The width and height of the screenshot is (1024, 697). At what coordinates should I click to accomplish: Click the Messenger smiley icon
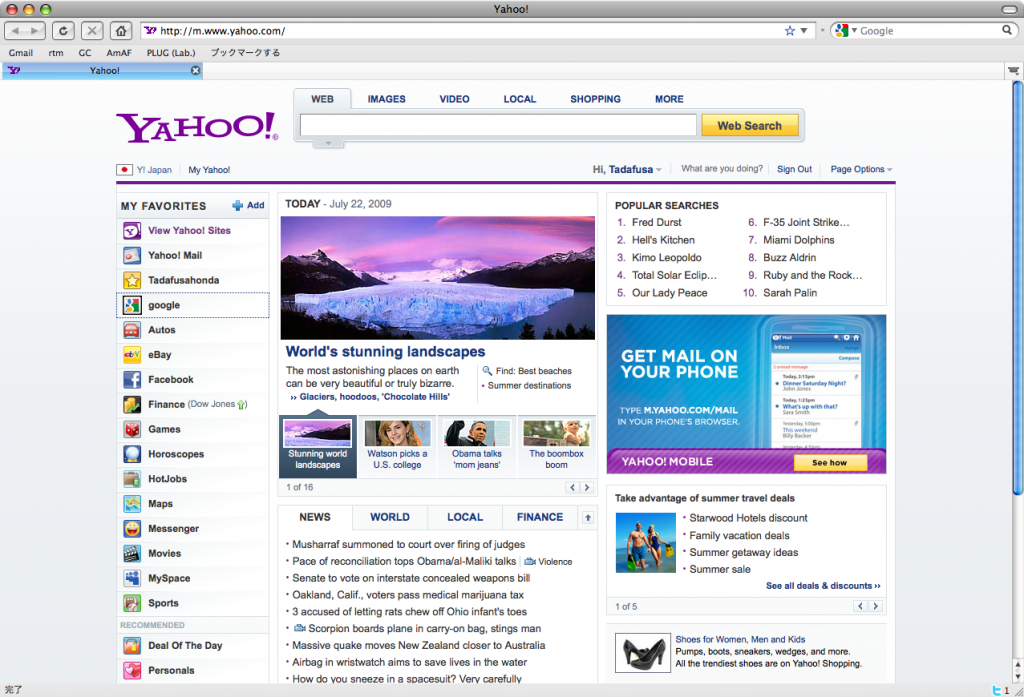pos(132,528)
